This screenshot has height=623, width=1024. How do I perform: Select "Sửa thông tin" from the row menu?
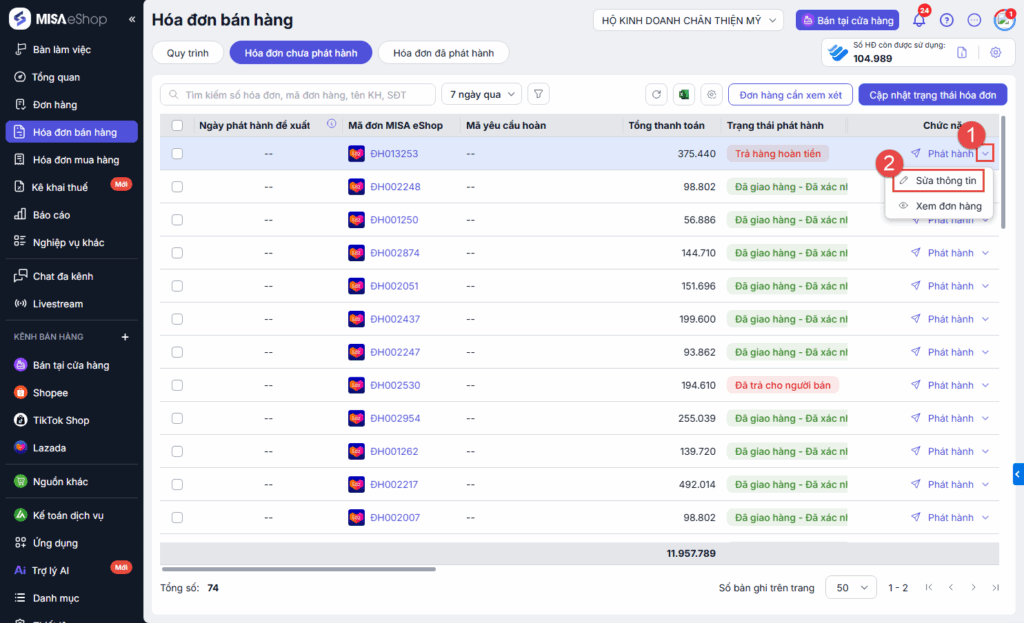pyautogui.click(x=938, y=181)
